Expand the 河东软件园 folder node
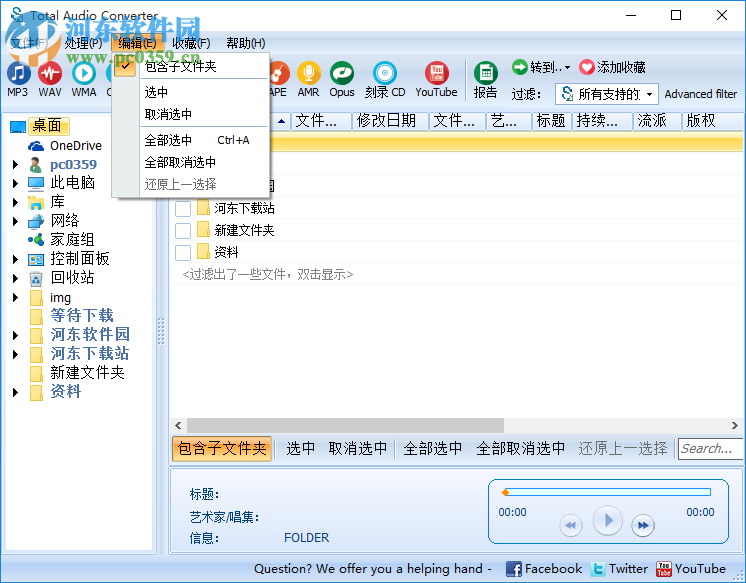The image size is (746, 583). (x=15, y=335)
